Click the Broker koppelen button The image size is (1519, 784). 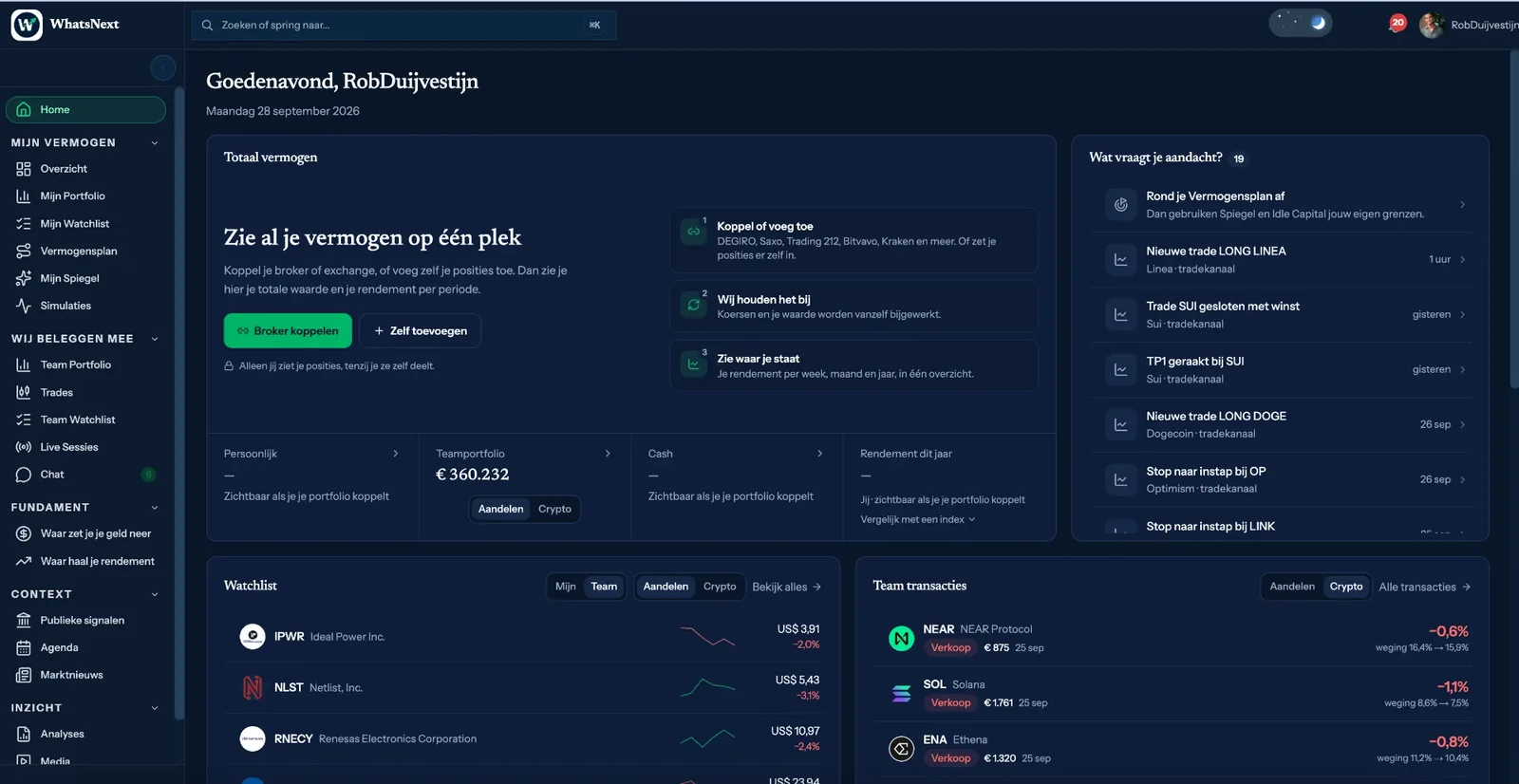(288, 331)
